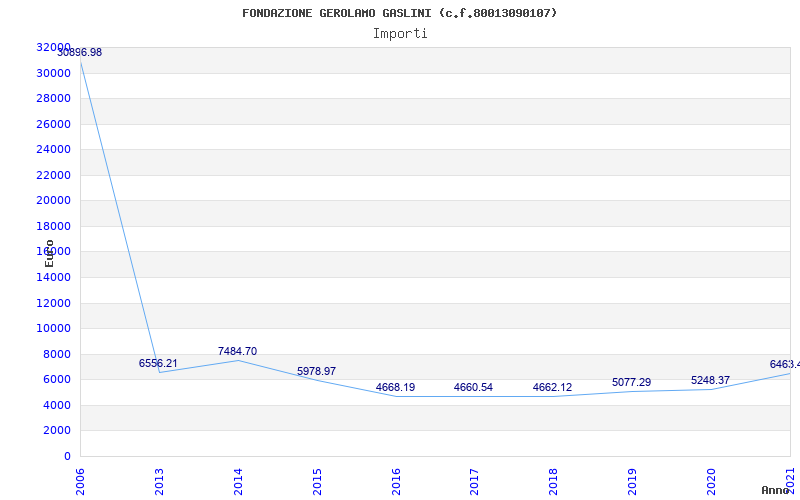Click the 26000 y-axis tick label
The height and width of the screenshot is (500, 800).
click(x=54, y=124)
